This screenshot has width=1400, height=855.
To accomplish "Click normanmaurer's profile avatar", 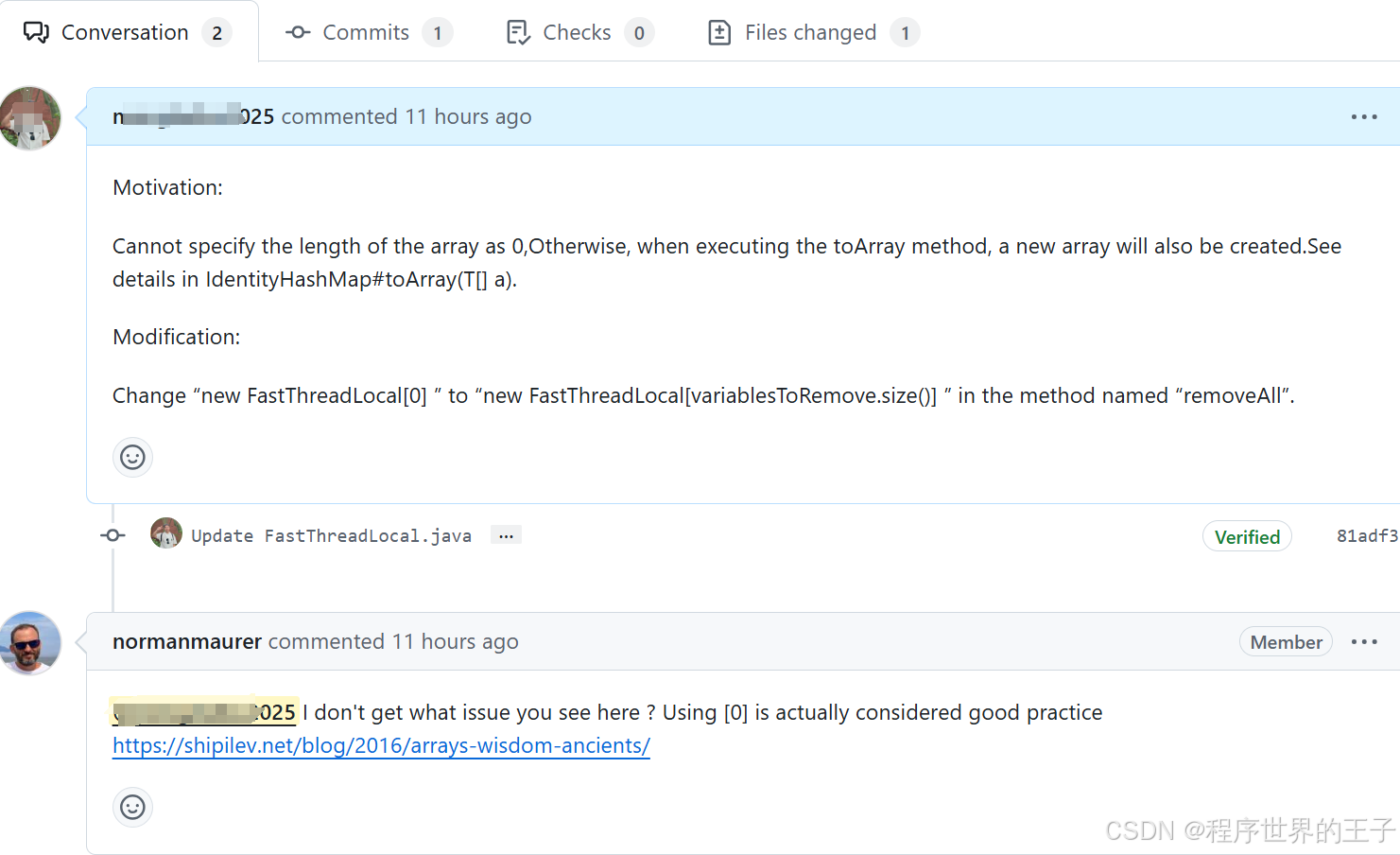I will click(30, 643).
